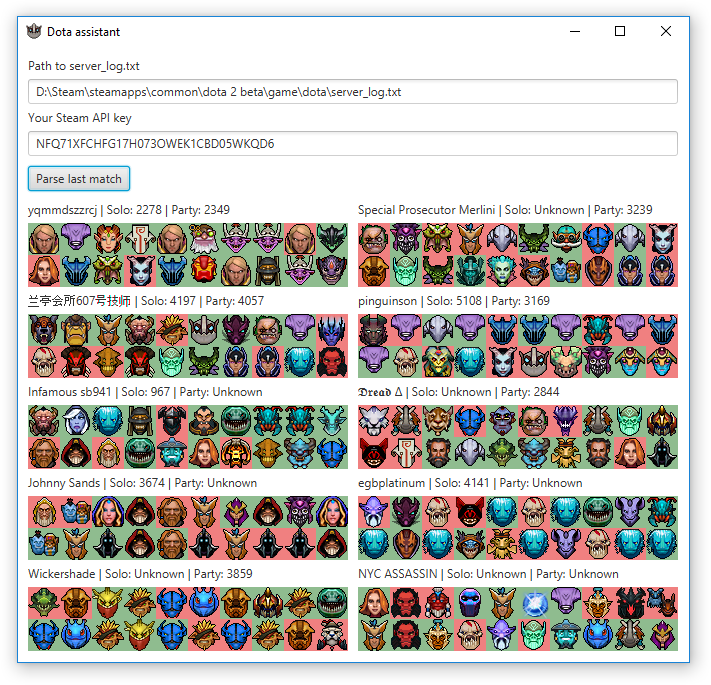Select Queen of Pain icon in yqmmdszzrcj's matches
Viewport: 711px width, 685px height.
pos(140,271)
